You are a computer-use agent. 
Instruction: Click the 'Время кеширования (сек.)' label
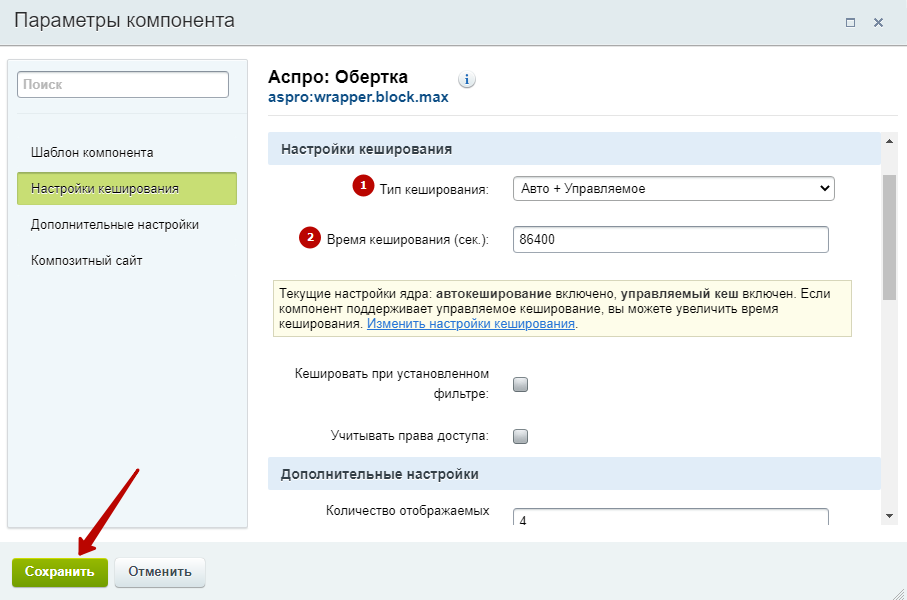407,240
